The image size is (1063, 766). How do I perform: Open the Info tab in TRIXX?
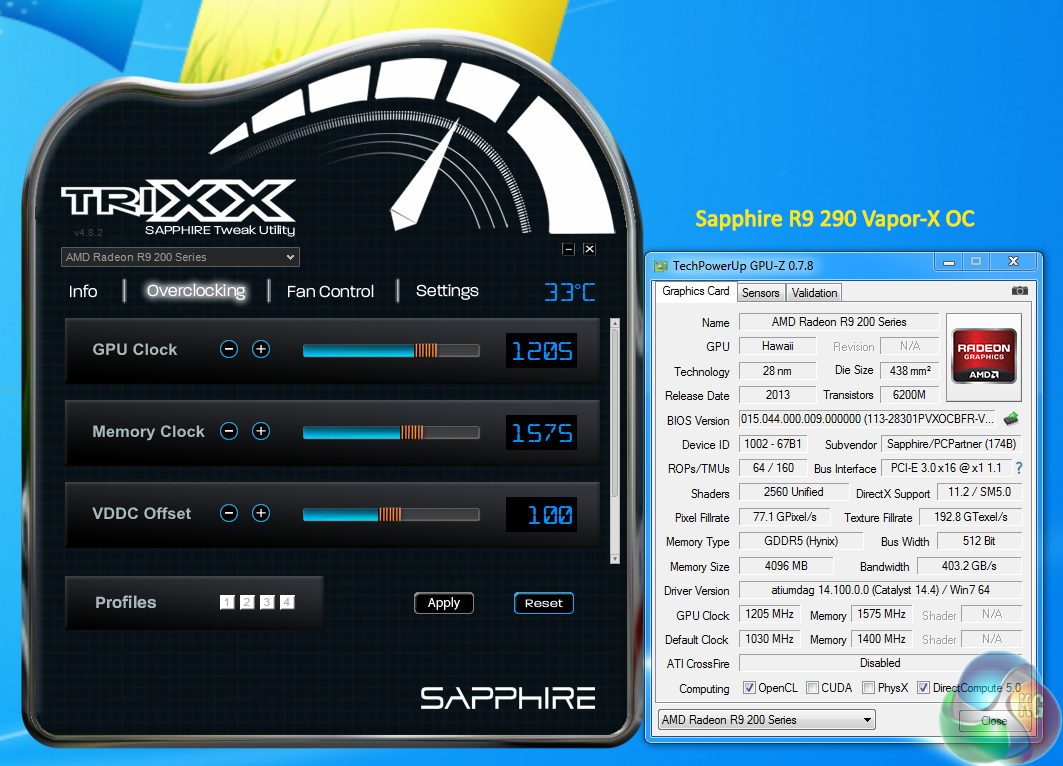pyautogui.click(x=83, y=291)
